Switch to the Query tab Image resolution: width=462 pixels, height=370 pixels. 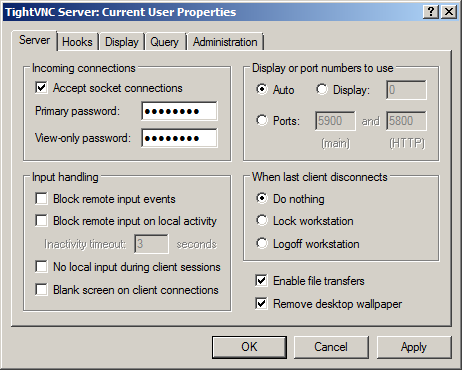[164, 42]
